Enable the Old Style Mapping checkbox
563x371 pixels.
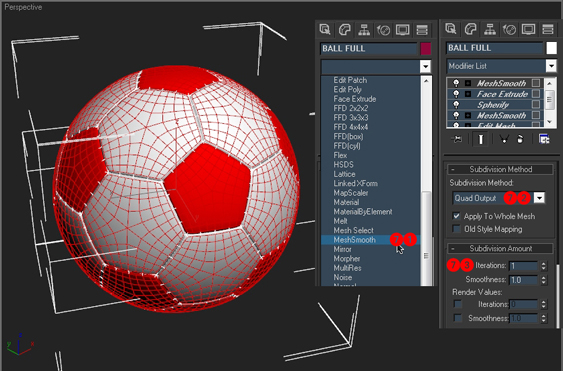[x=456, y=229]
